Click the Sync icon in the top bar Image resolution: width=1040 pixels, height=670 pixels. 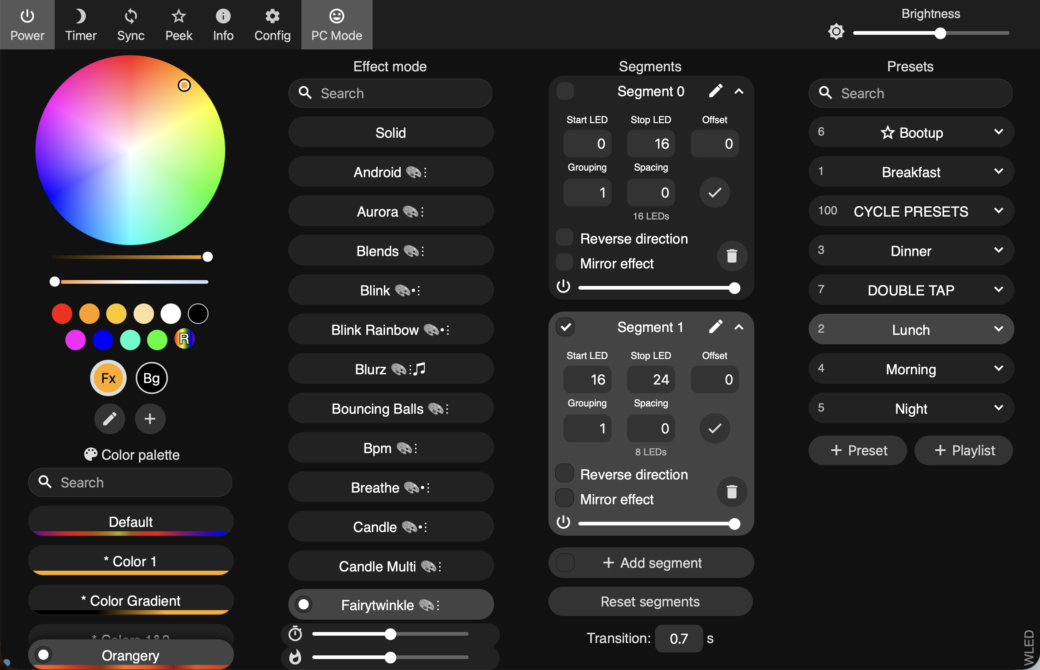coord(130,25)
